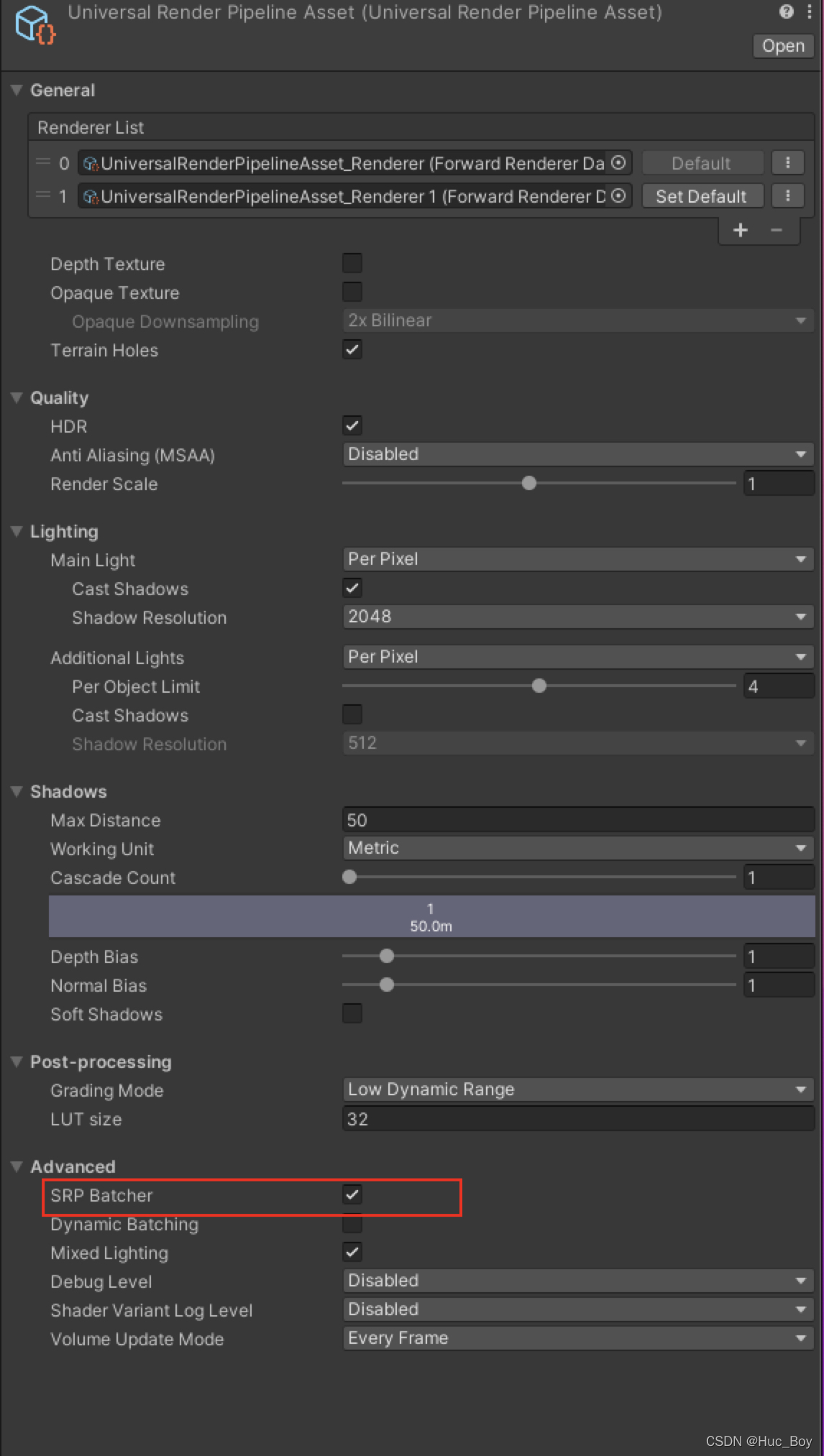The height and width of the screenshot is (1456, 824).
Task: Collapse the Shadows section
Action: 17,791
